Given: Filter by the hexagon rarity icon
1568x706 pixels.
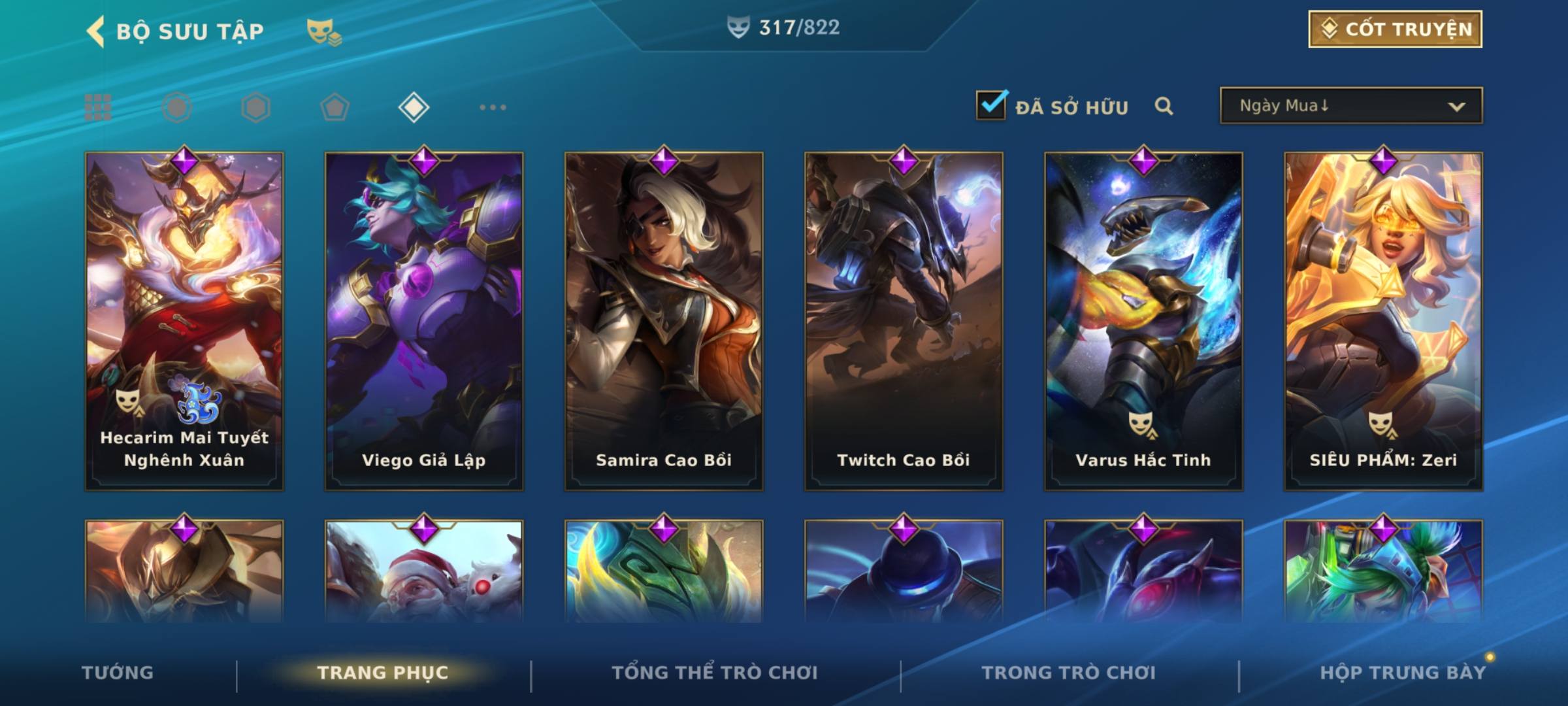Looking at the screenshot, I should (x=255, y=107).
